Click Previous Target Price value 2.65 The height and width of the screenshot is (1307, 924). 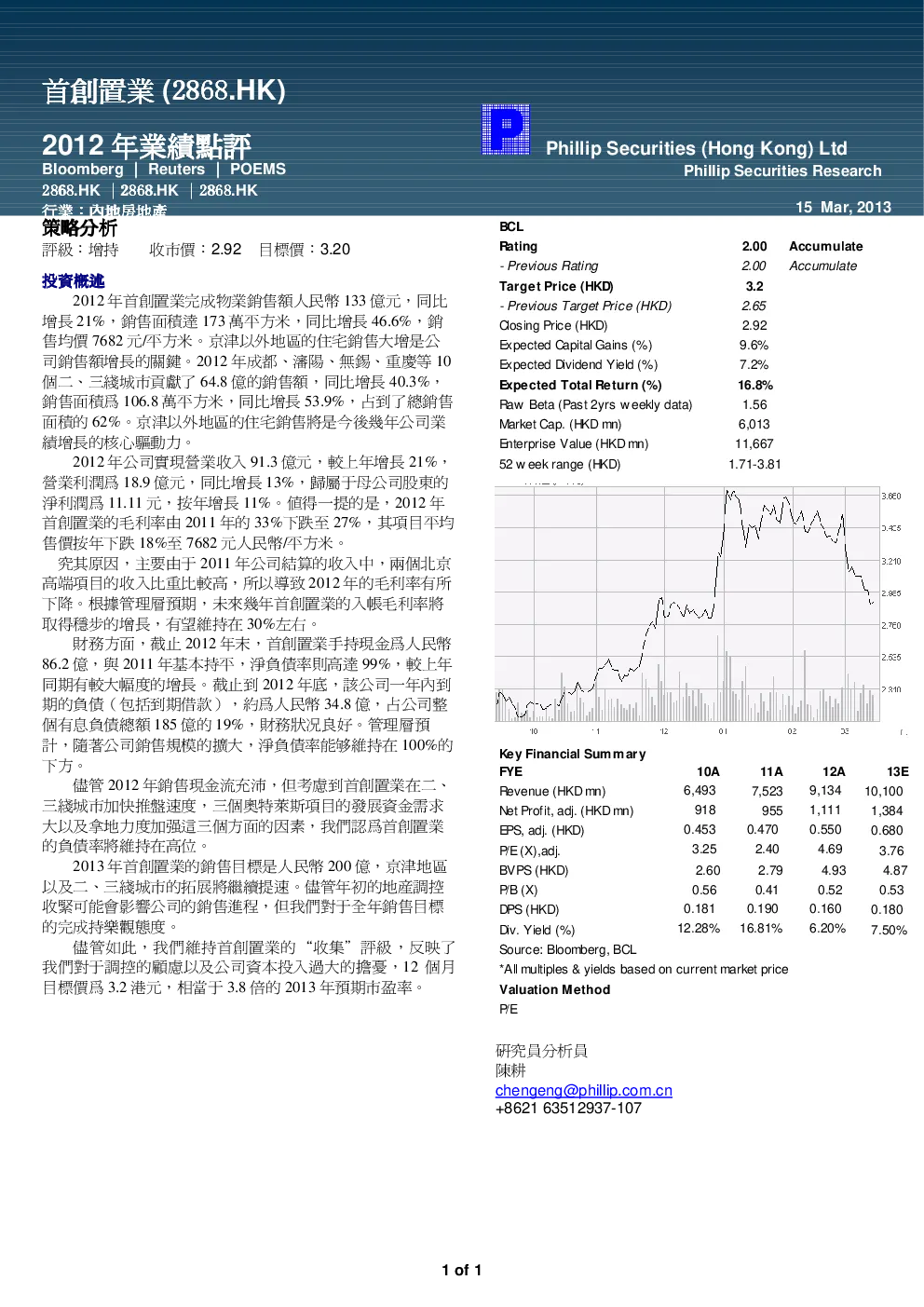[x=754, y=306]
